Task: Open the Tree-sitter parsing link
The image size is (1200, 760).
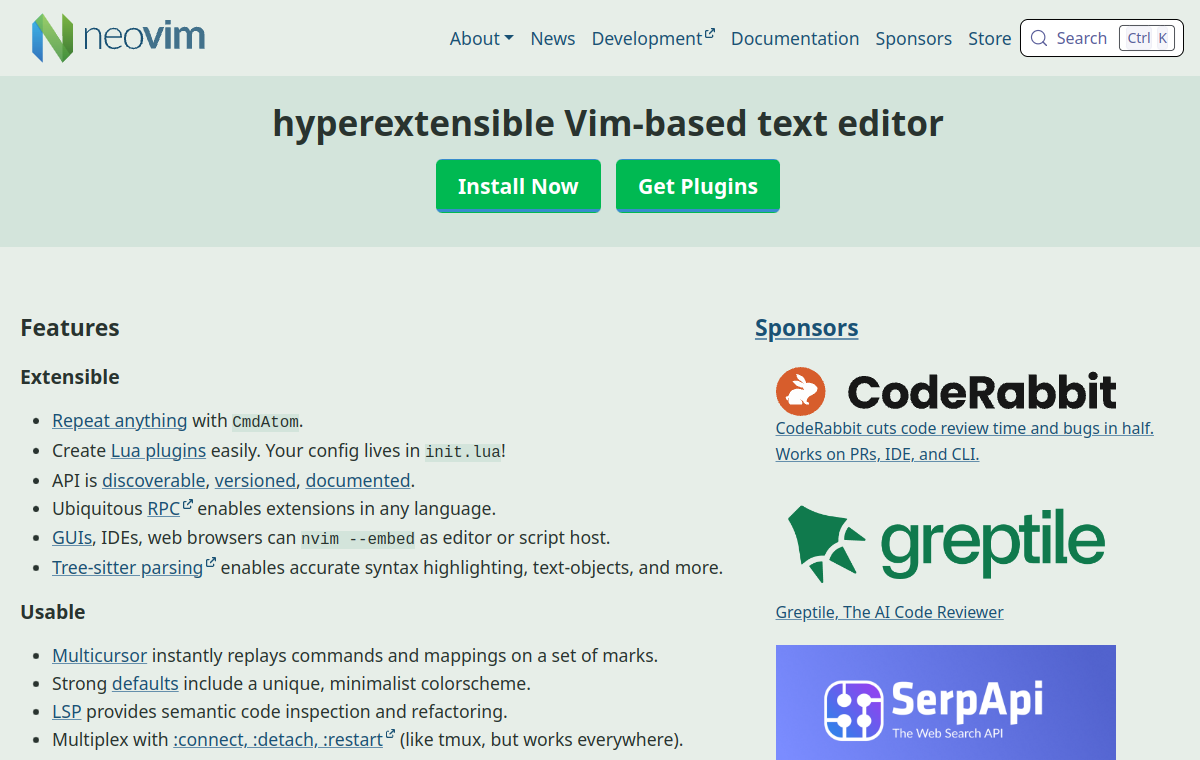Action: click(134, 567)
